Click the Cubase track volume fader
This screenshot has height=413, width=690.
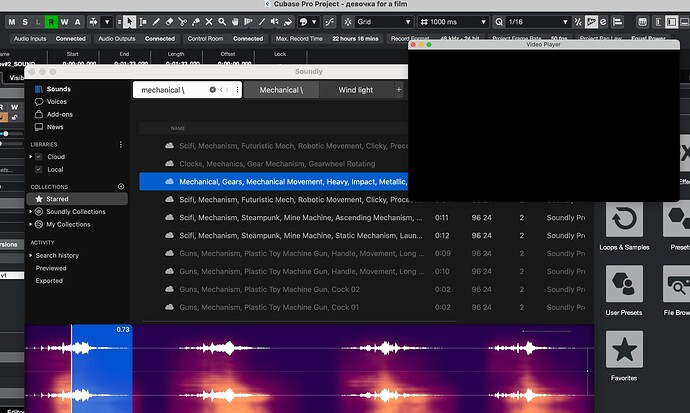6,133
